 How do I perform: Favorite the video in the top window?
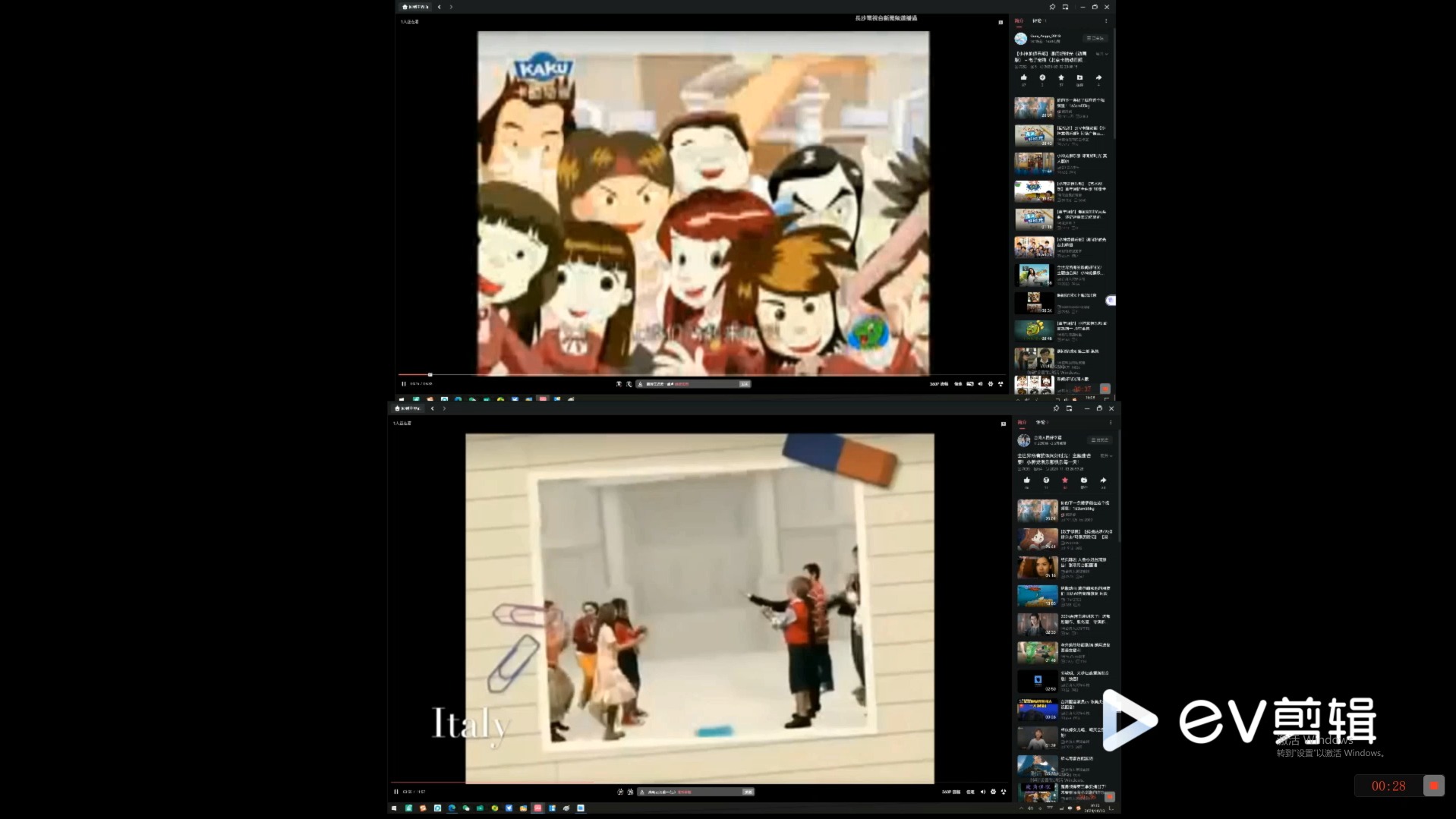[x=1061, y=77]
